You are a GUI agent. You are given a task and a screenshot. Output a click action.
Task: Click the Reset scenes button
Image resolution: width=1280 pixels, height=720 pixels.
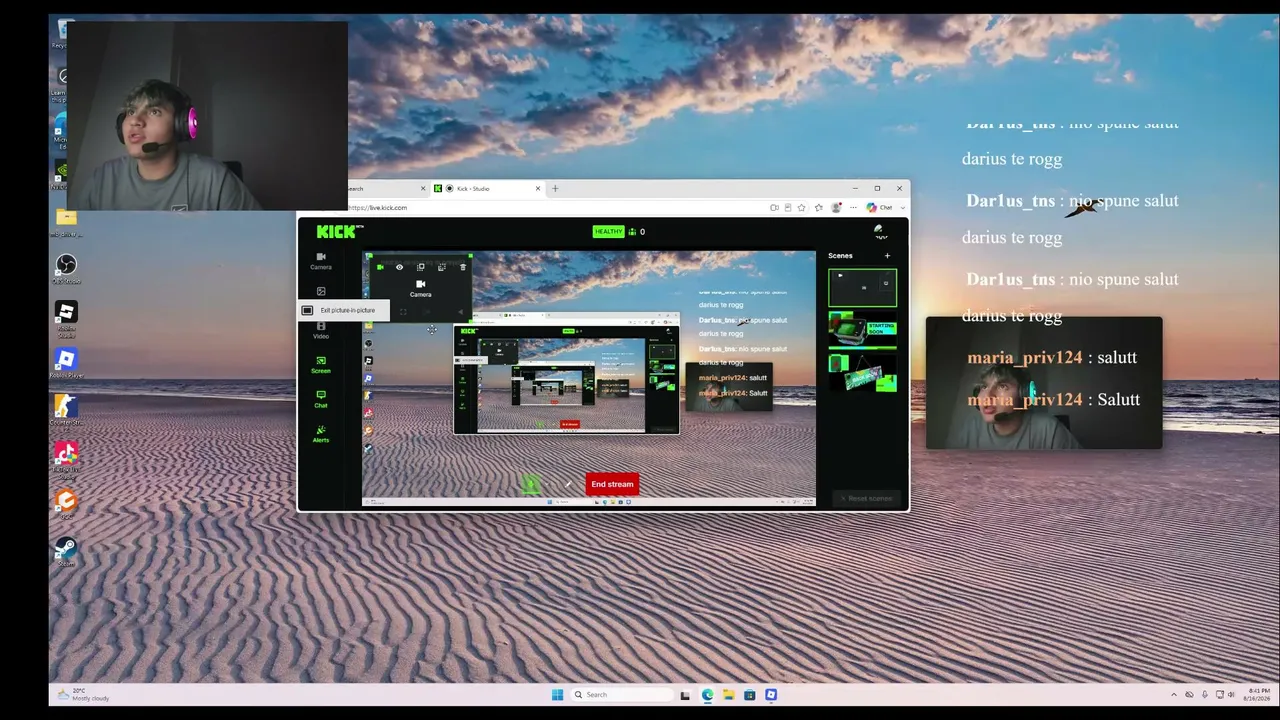coord(867,498)
